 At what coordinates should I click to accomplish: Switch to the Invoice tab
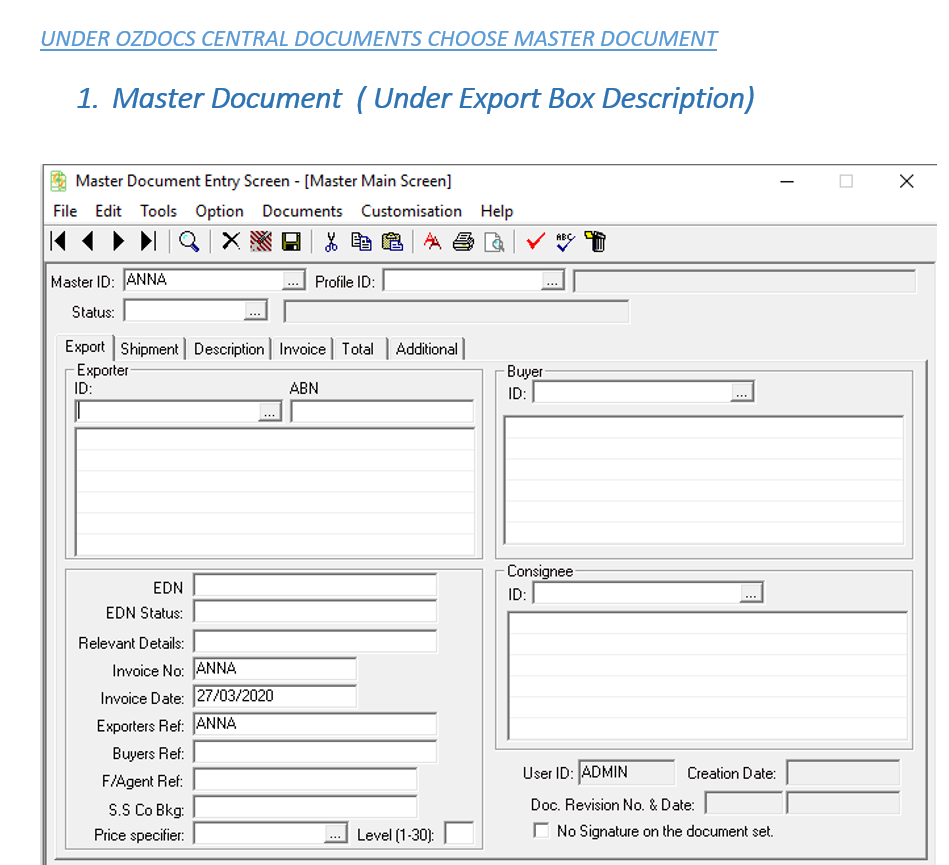[302, 349]
